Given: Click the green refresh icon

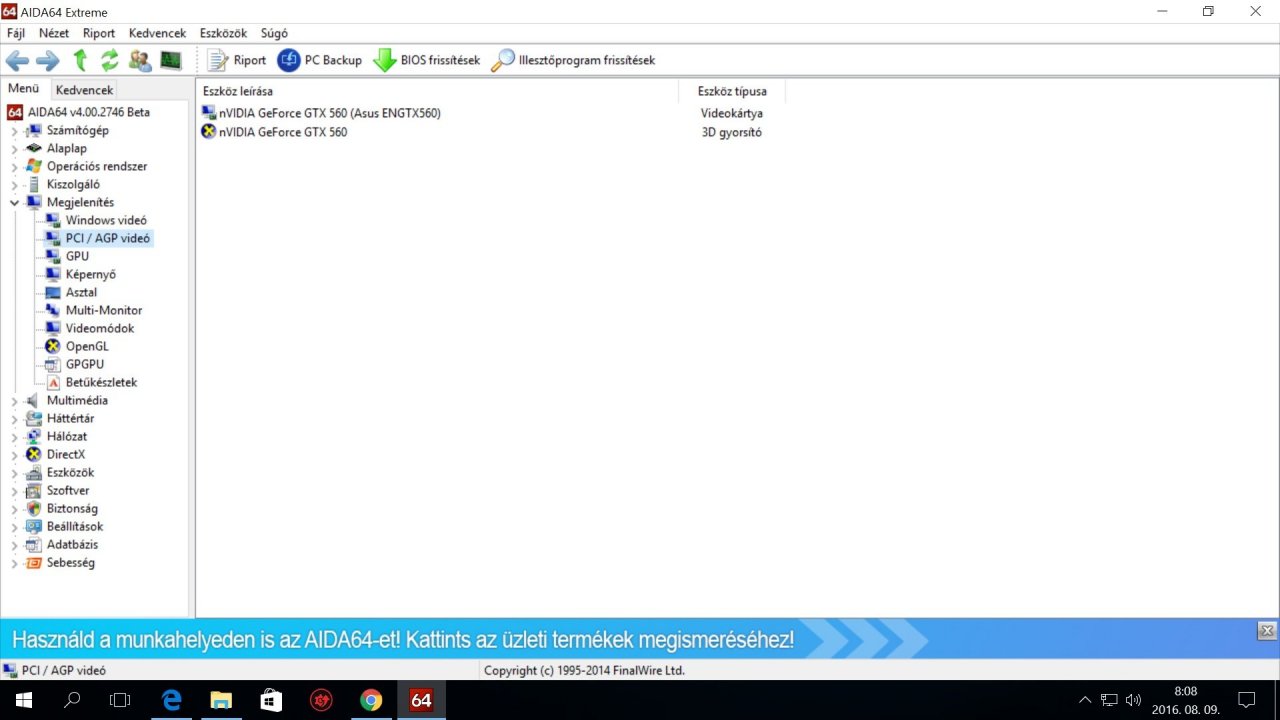Looking at the screenshot, I should pos(110,60).
